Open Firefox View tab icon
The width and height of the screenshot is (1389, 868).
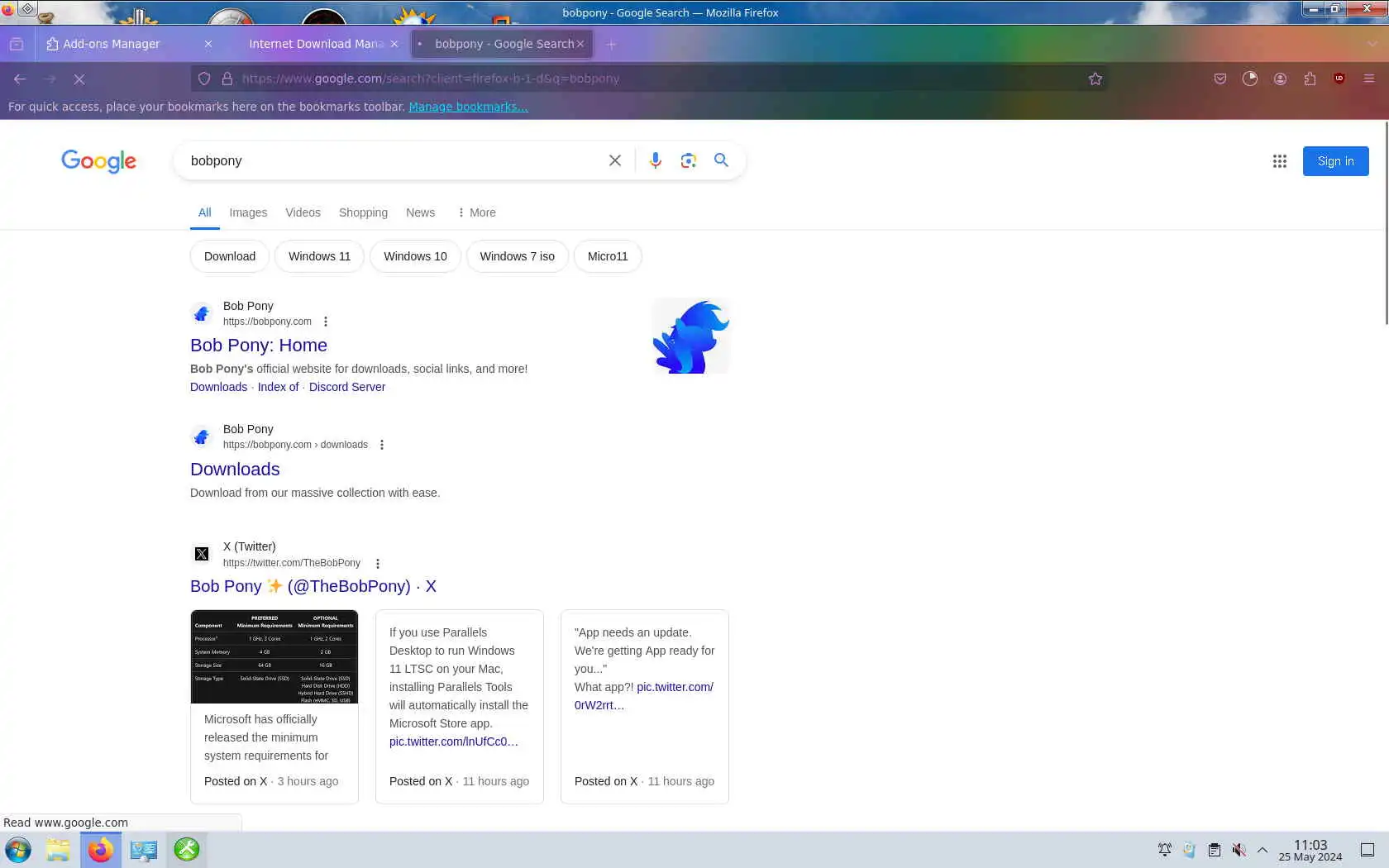pyautogui.click(x=17, y=44)
